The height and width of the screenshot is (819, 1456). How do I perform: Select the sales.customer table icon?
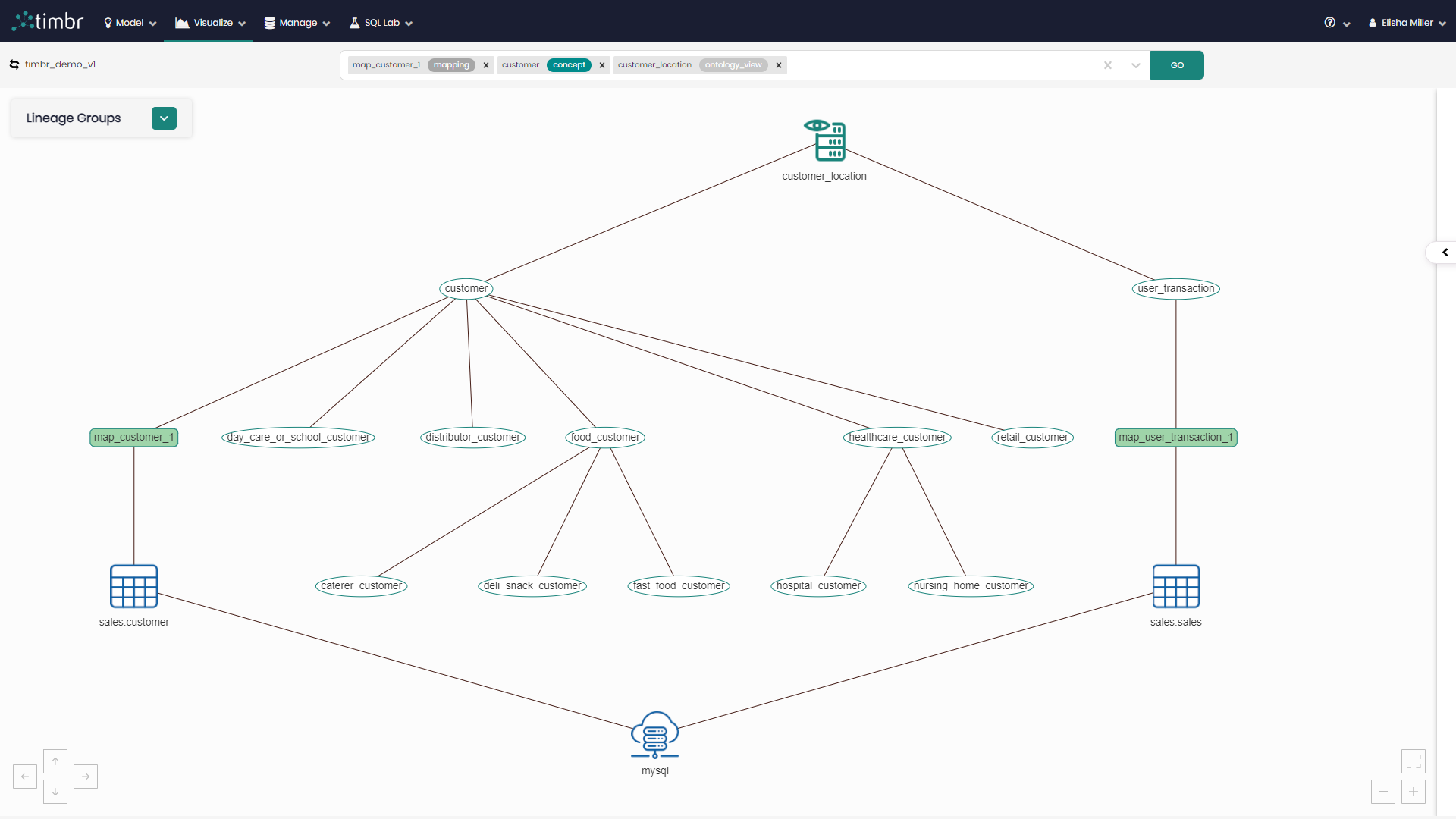pos(133,585)
